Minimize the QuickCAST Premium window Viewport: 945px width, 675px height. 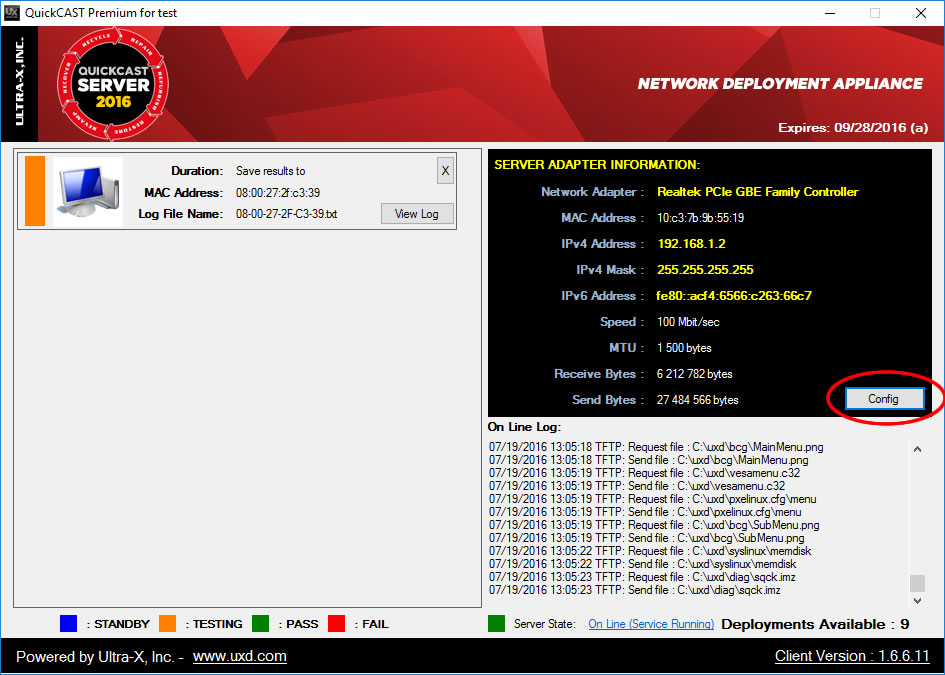click(x=828, y=13)
